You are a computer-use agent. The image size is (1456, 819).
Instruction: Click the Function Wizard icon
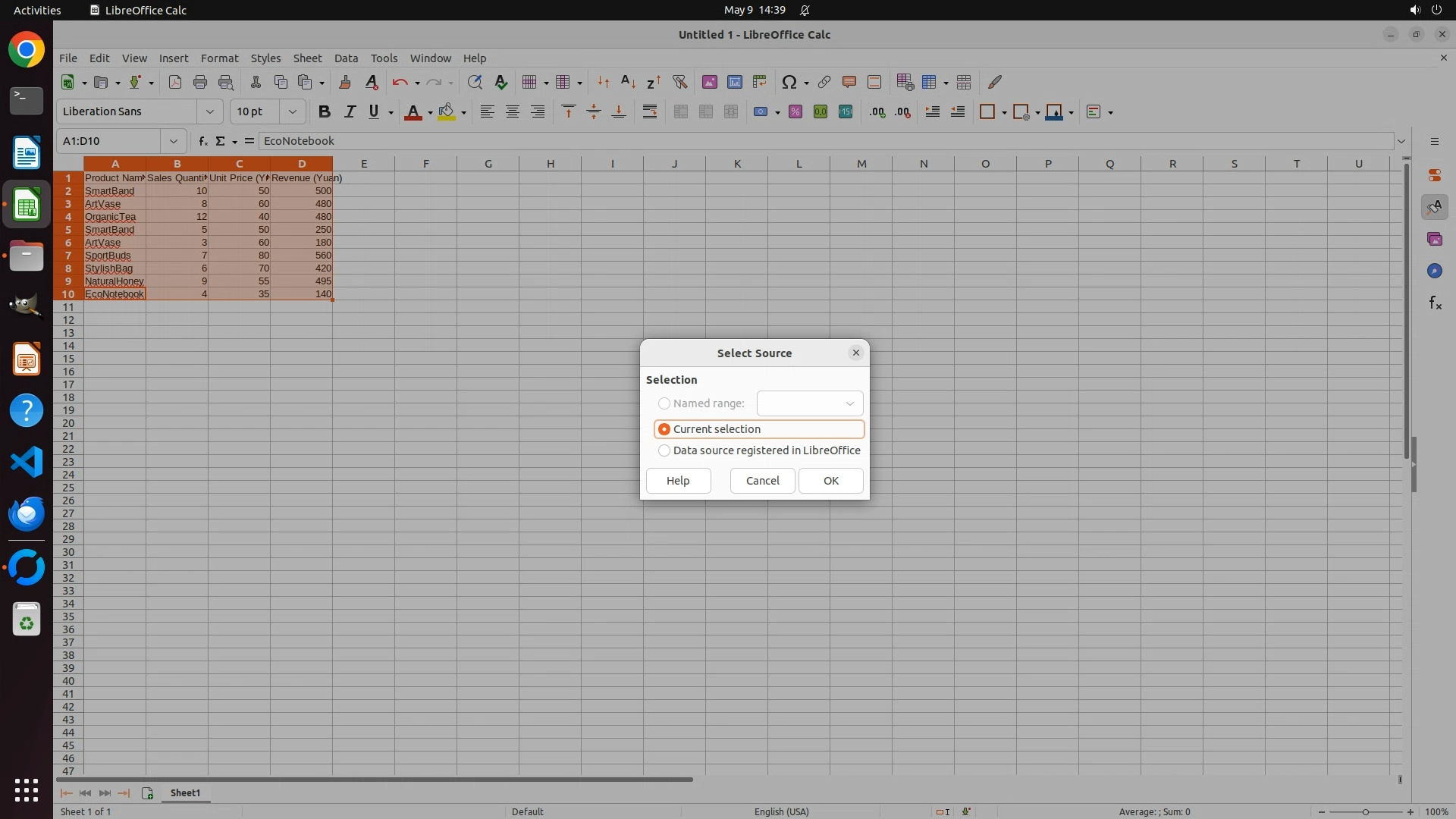coord(202,141)
